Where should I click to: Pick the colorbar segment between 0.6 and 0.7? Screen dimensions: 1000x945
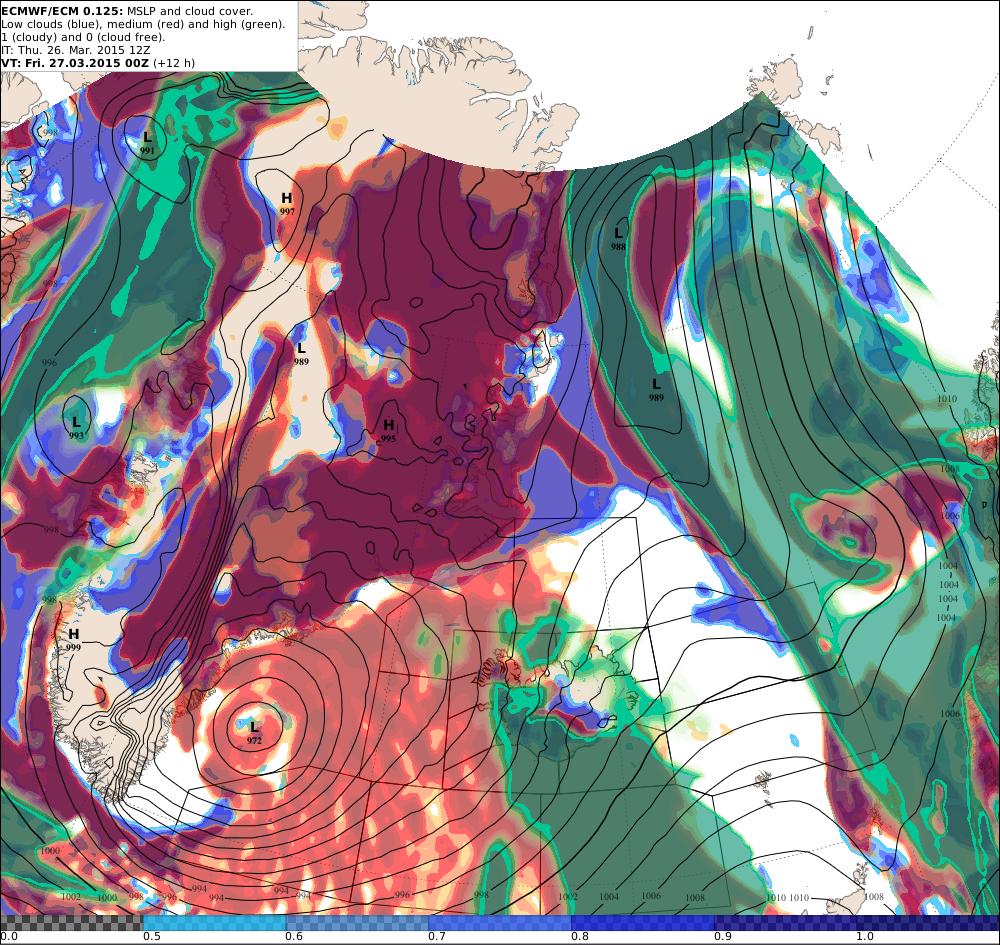(357, 922)
